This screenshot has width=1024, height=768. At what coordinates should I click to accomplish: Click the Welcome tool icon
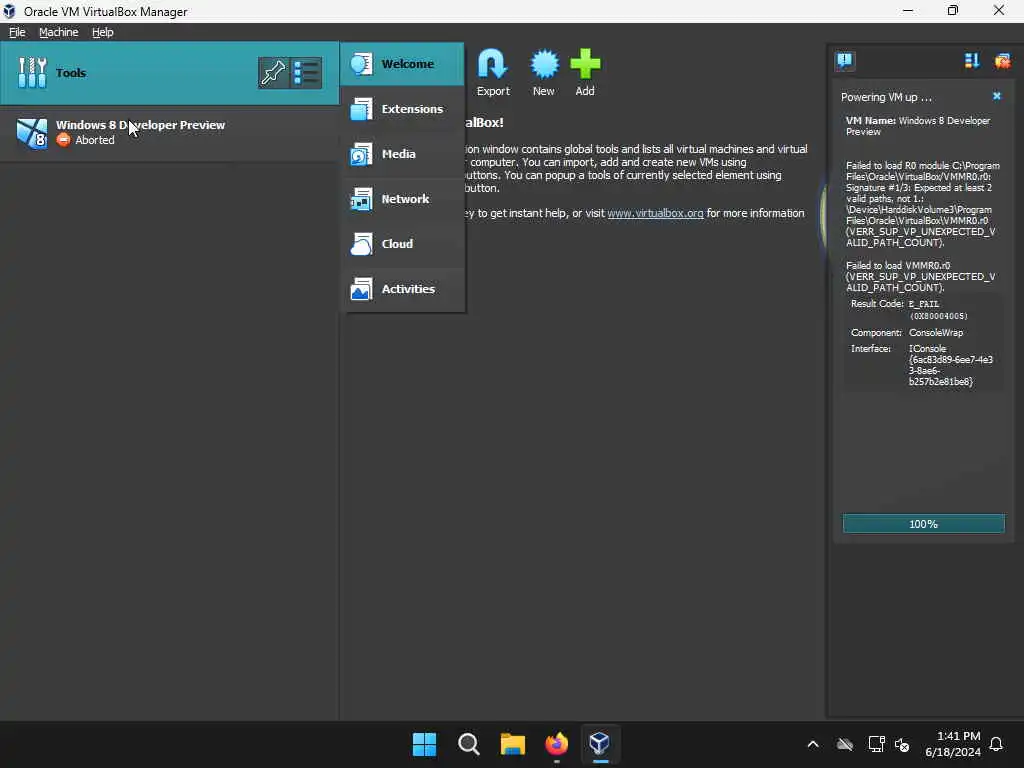(361, 64)
